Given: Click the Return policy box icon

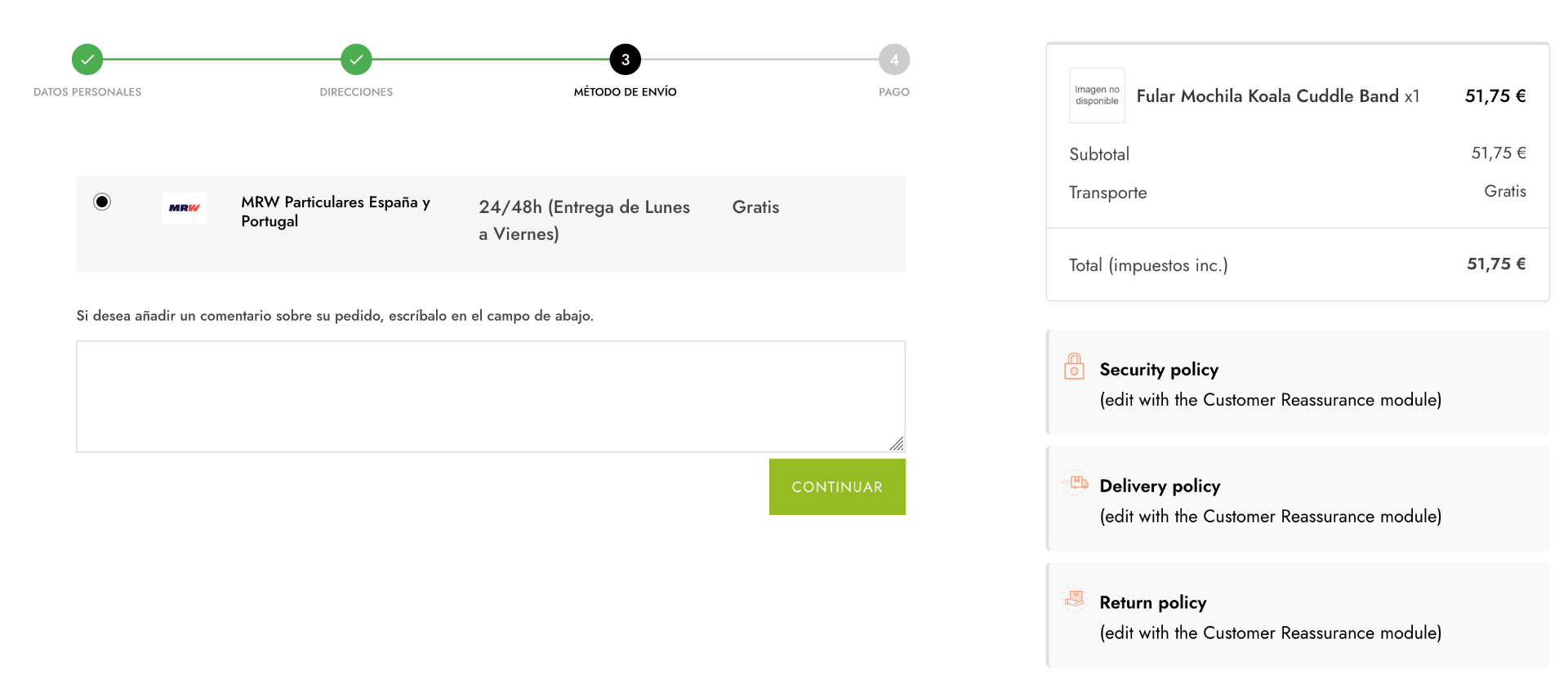Looking at the screenshot, I should [1075, 599].
